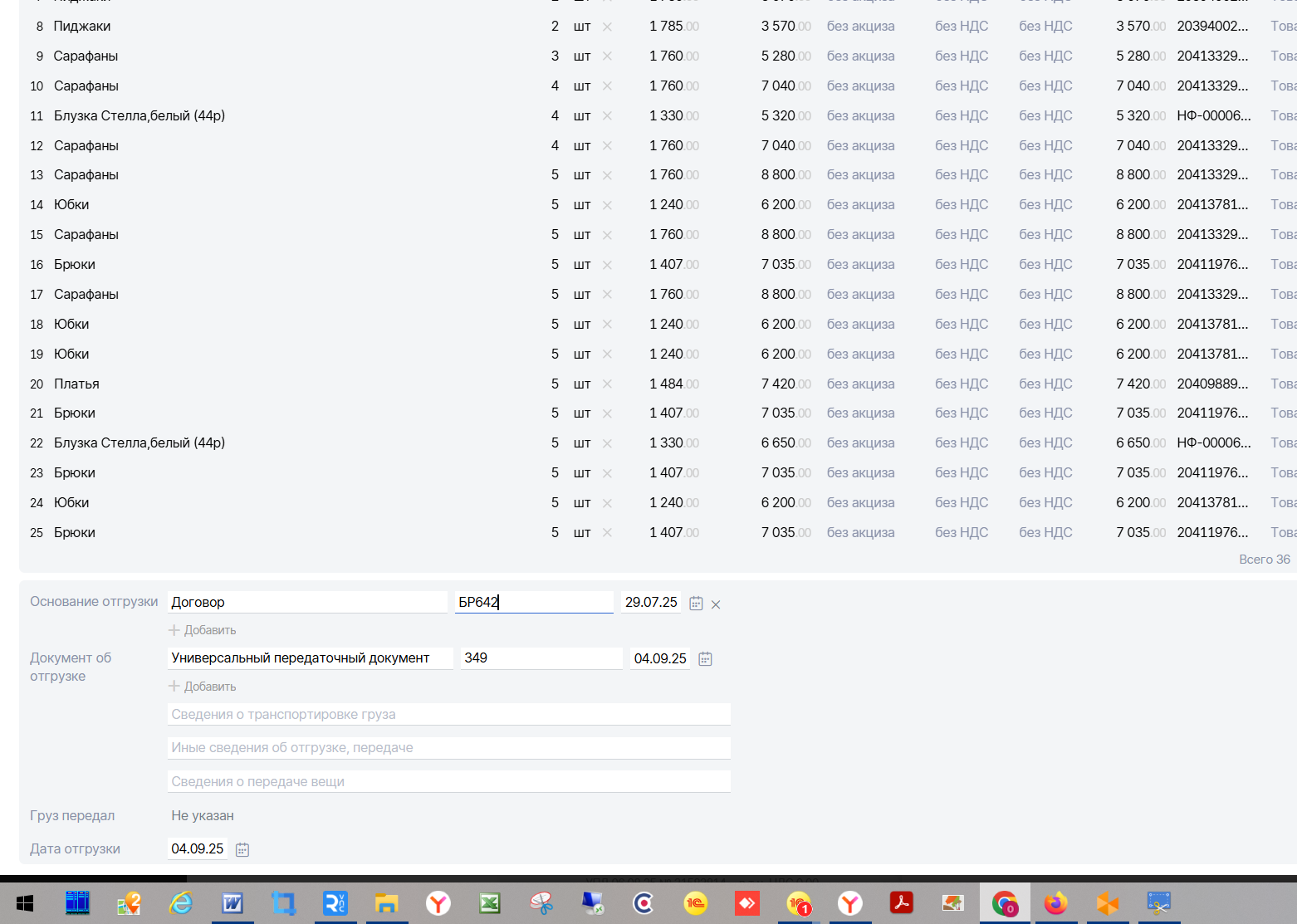The width and height of the screenshot is (1297, 924).
Task: Open Yandex Browser icon left of Excel
Action: click(438, 903)
